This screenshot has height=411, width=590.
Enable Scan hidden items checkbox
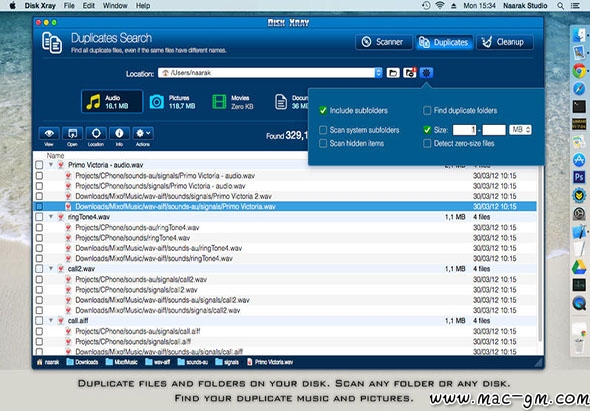[323, 143]
